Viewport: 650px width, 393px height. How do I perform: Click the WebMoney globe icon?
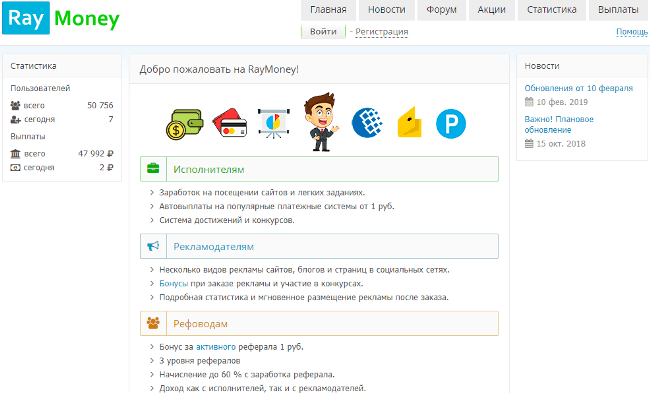pos(367,123)
